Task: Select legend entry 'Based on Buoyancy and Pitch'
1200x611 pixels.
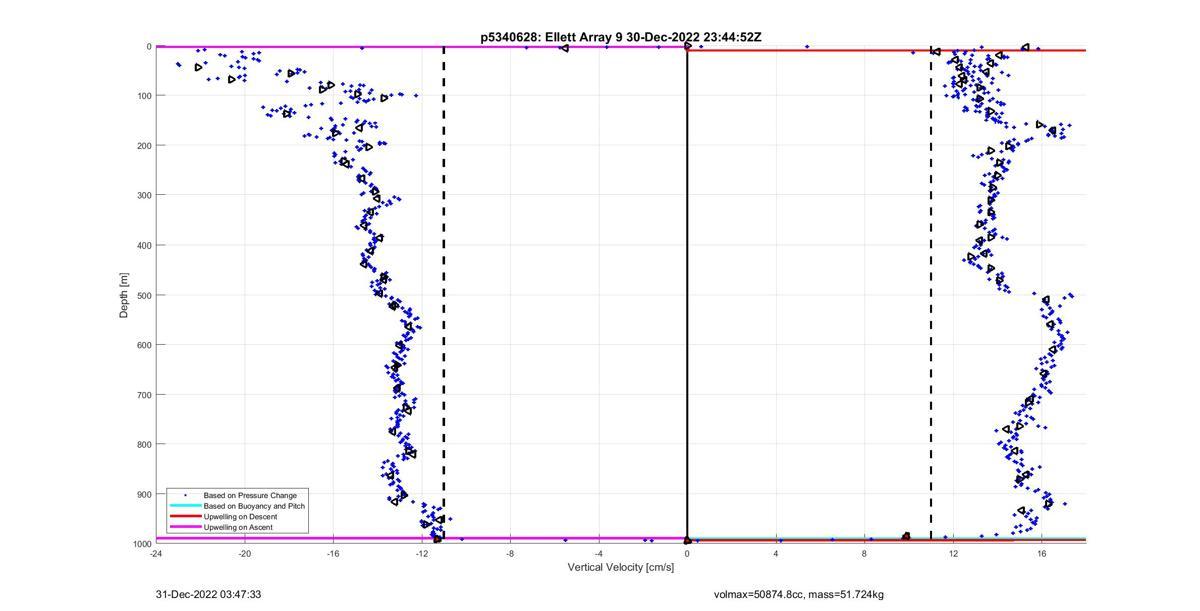Action: click(254, 506)
